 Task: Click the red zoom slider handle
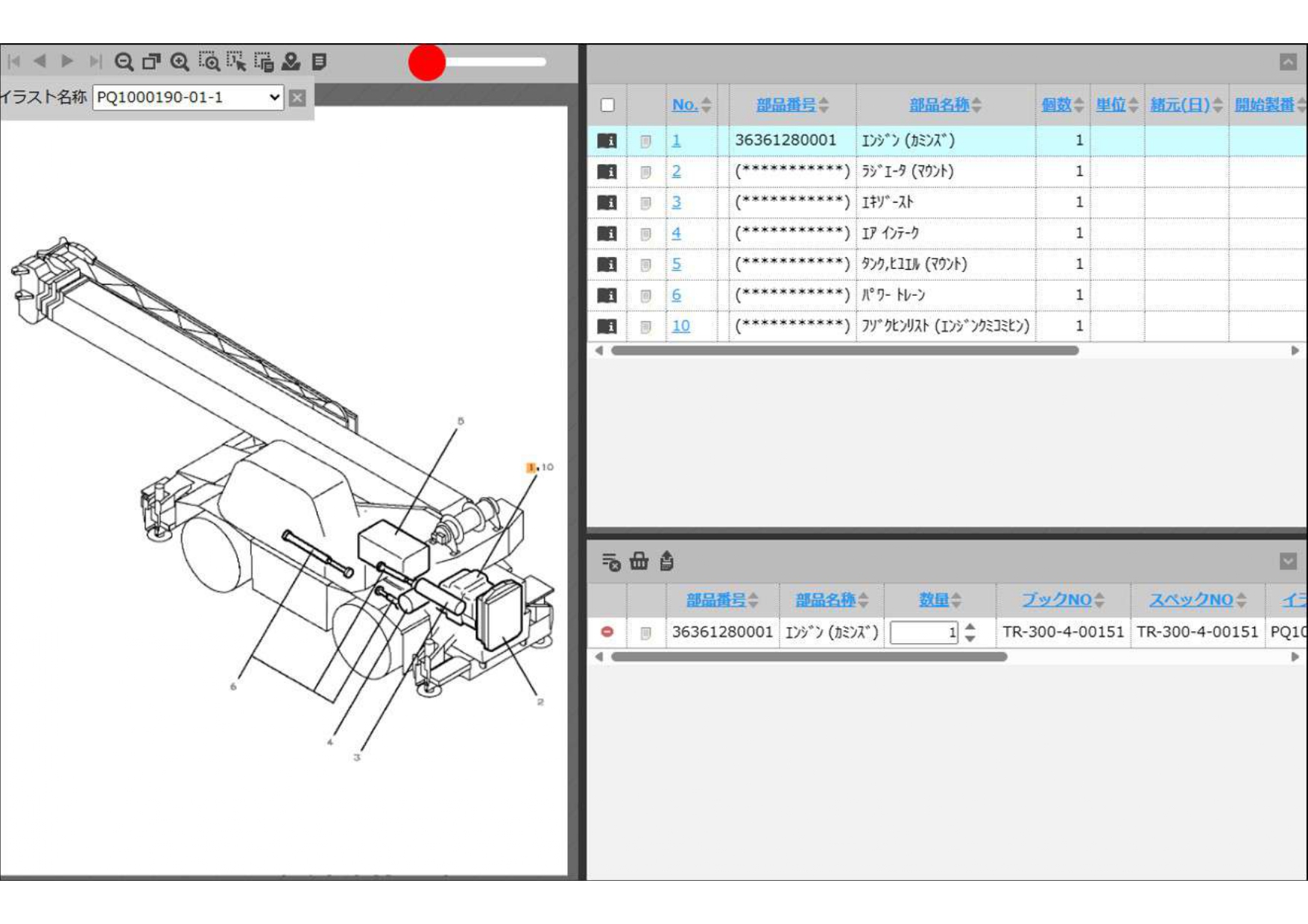(427, 63)
